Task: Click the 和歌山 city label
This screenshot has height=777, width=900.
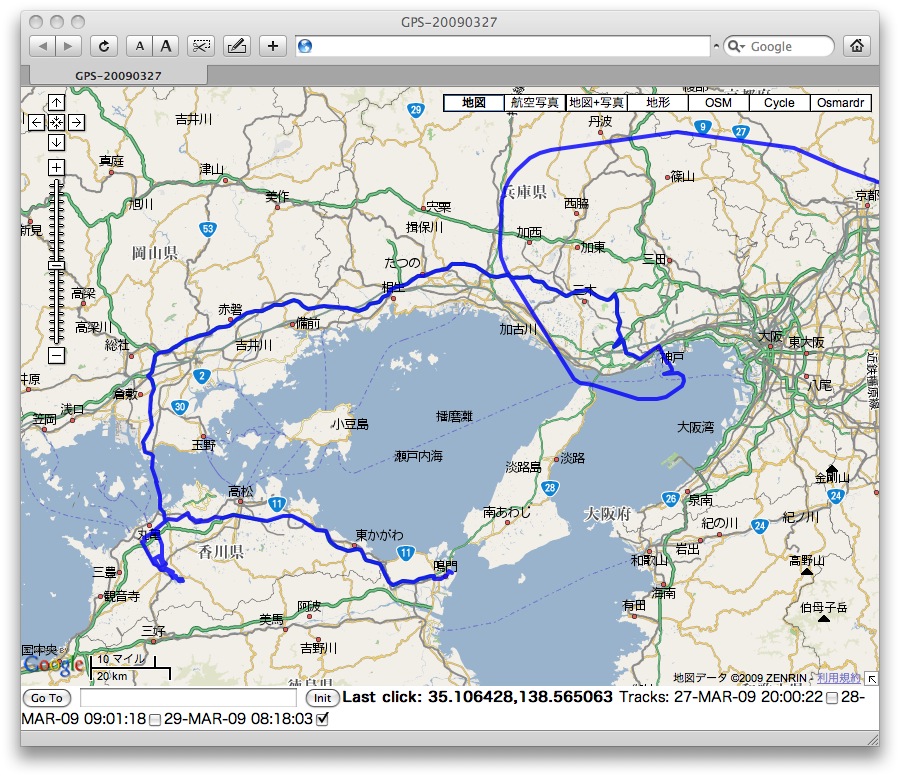Action: pyautogui.click(x=649, y=560)
